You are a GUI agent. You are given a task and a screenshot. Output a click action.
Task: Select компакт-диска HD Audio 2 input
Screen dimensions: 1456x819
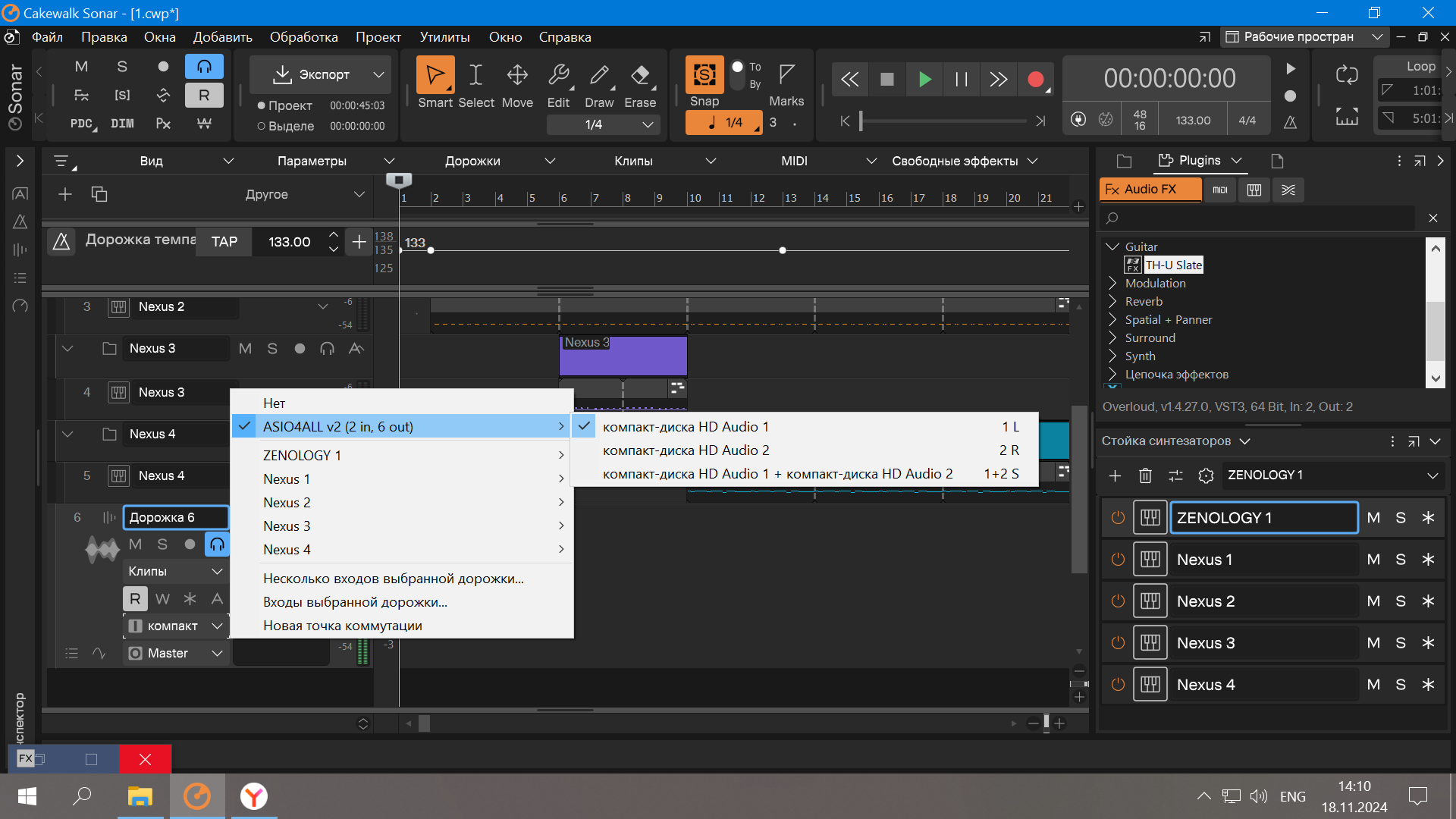tap(804, 450)
